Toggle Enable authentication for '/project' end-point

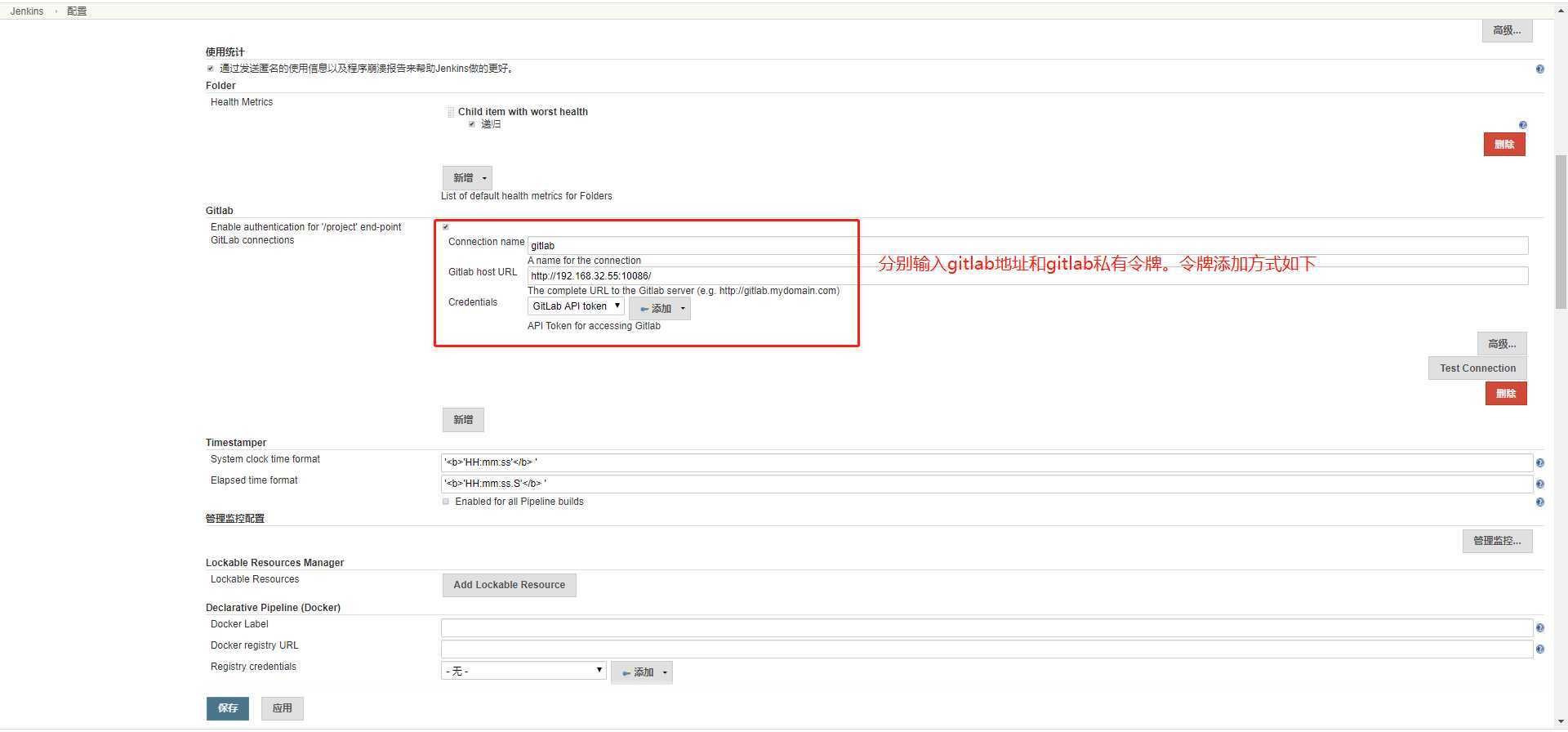tap(446, 227)
